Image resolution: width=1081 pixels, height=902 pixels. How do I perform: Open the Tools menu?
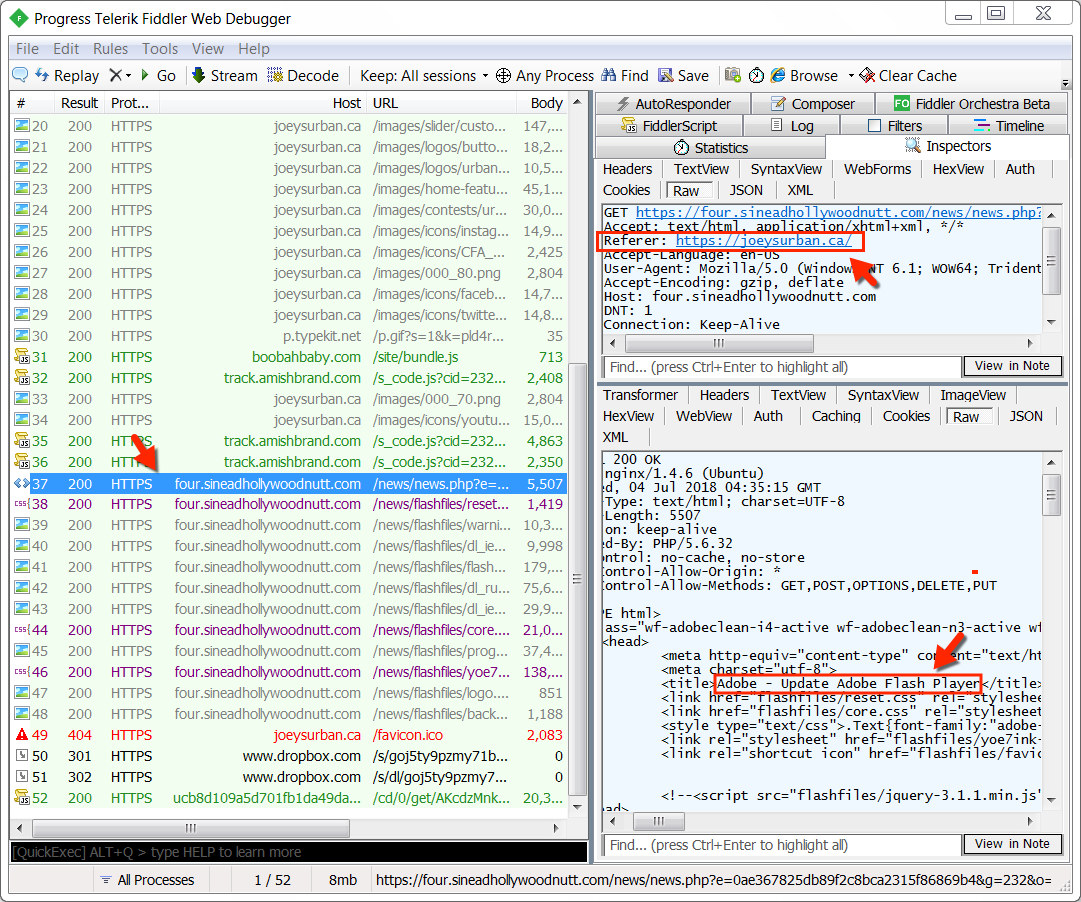click(160, 49)
